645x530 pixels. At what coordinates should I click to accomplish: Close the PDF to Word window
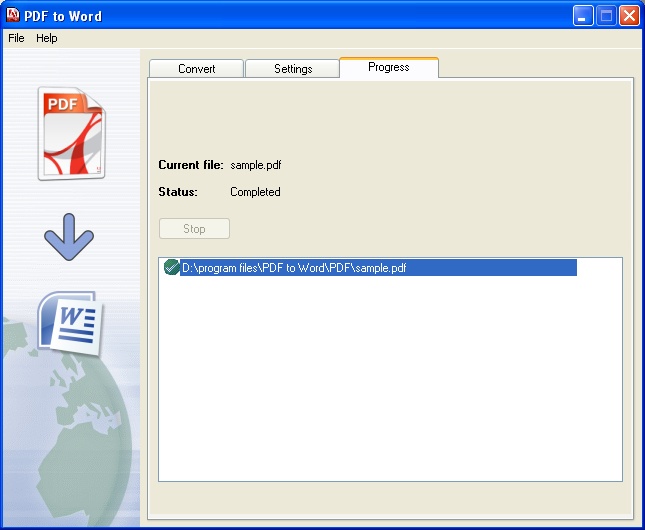[x=629, y=16]
